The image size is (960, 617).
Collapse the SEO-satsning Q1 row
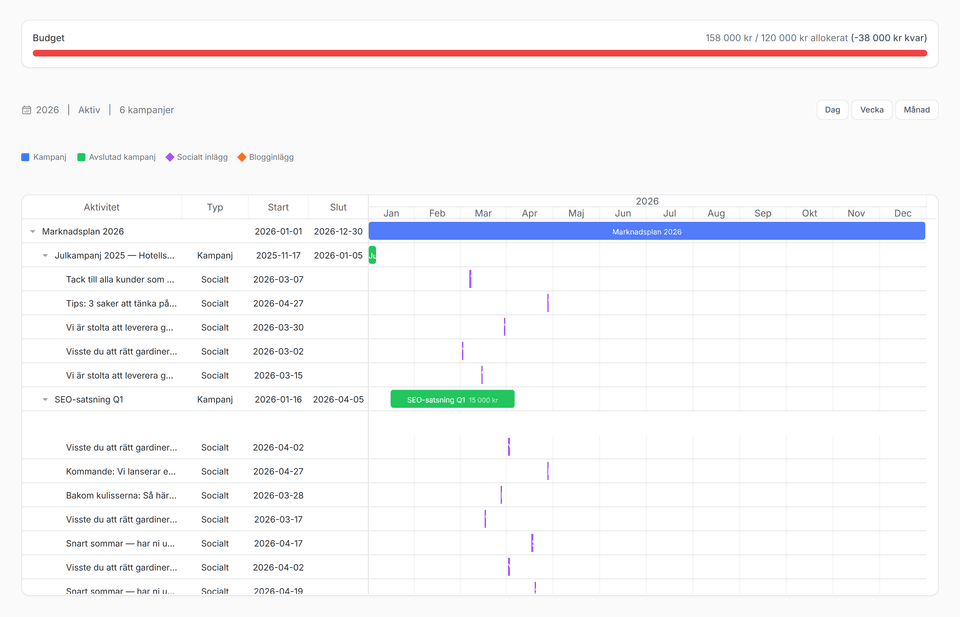(x=45, y=399)
